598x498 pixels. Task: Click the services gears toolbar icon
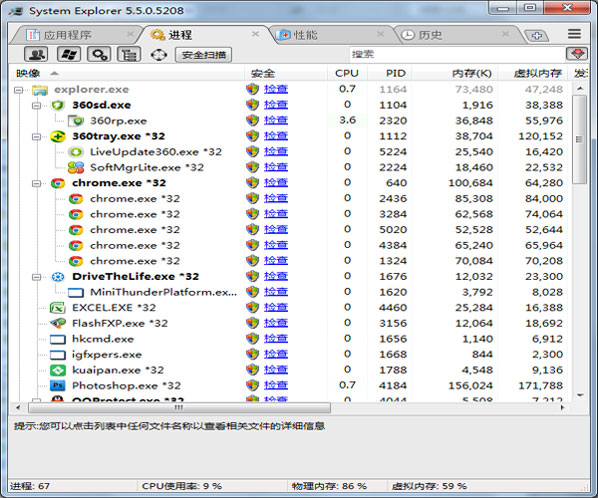point(99,55)
